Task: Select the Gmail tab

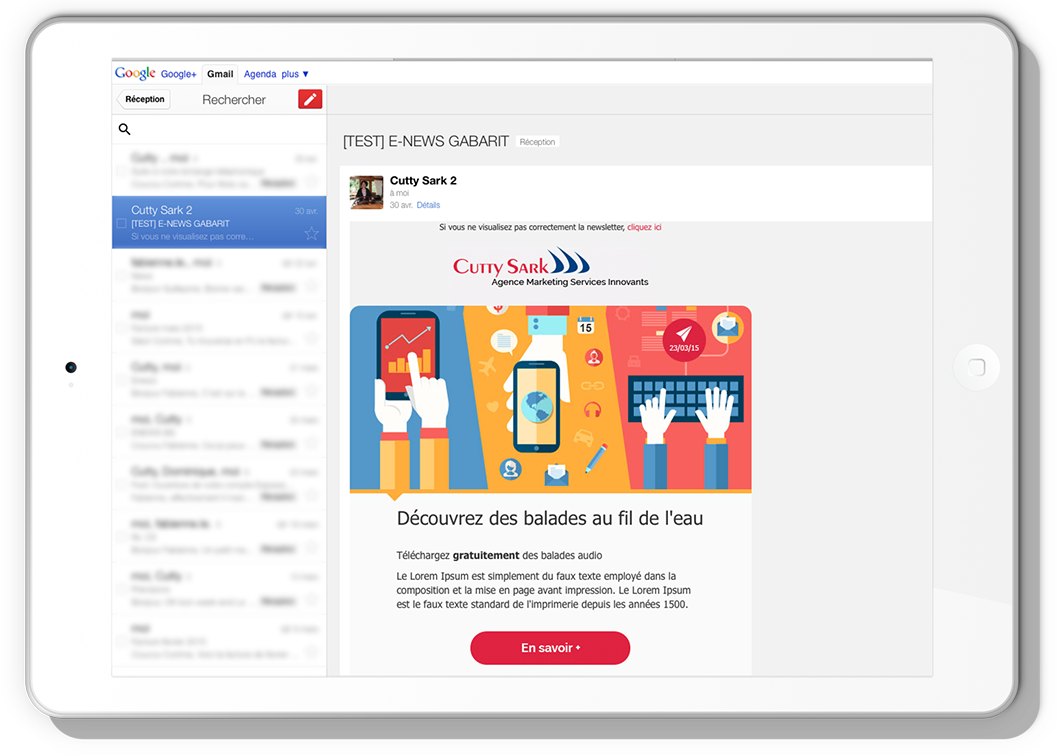Action: (220, 74)
